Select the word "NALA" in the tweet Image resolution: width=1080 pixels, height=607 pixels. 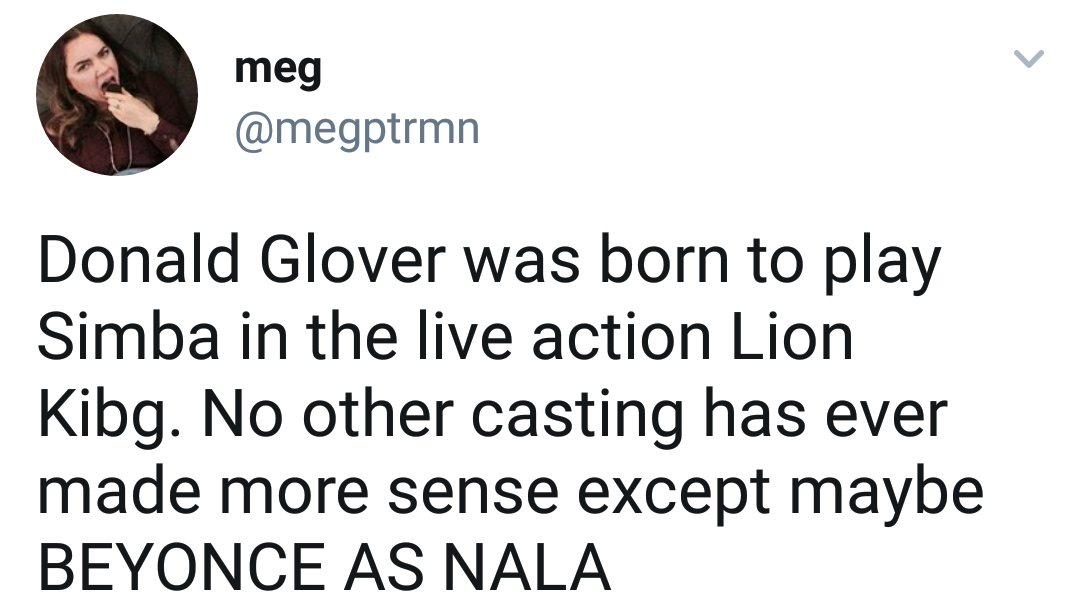coord(526,568)
